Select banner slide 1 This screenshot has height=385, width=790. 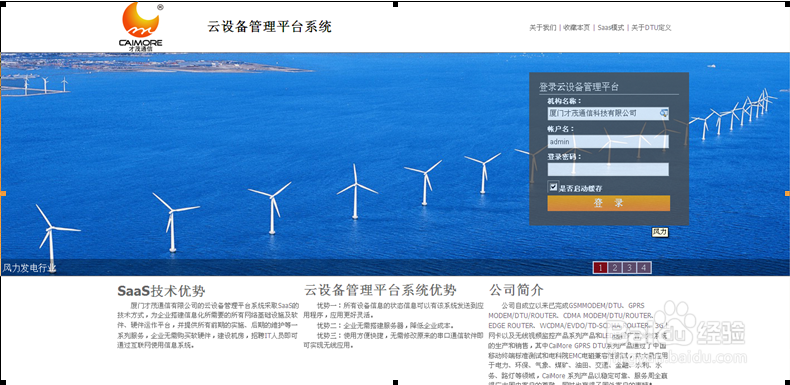(601, 268)
